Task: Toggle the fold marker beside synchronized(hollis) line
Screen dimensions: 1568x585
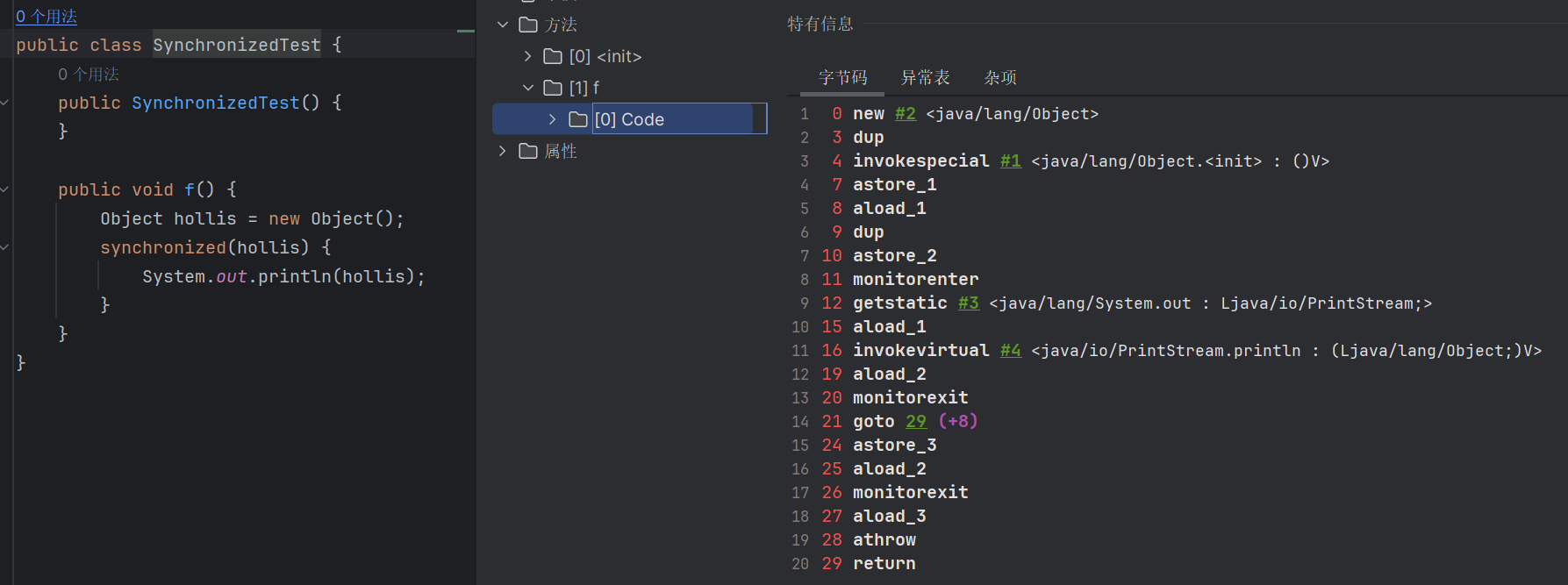Action: coord(4,247)
